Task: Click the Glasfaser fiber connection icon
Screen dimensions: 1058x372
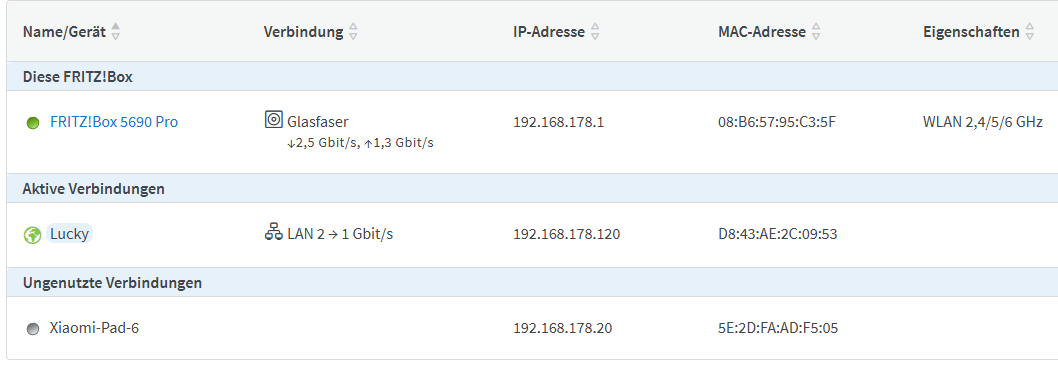Action: (273, 120)
